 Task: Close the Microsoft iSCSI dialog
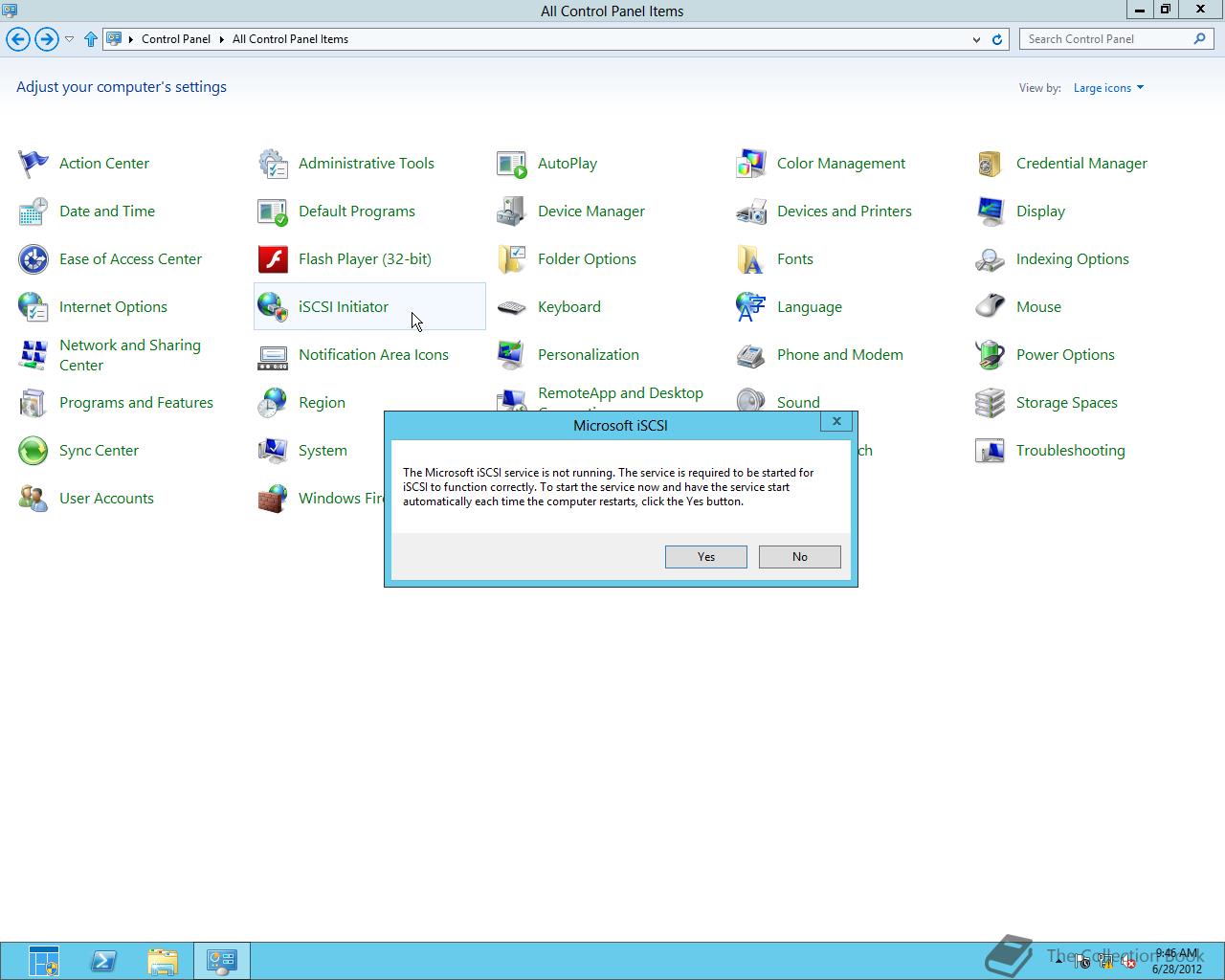point(836,421)
